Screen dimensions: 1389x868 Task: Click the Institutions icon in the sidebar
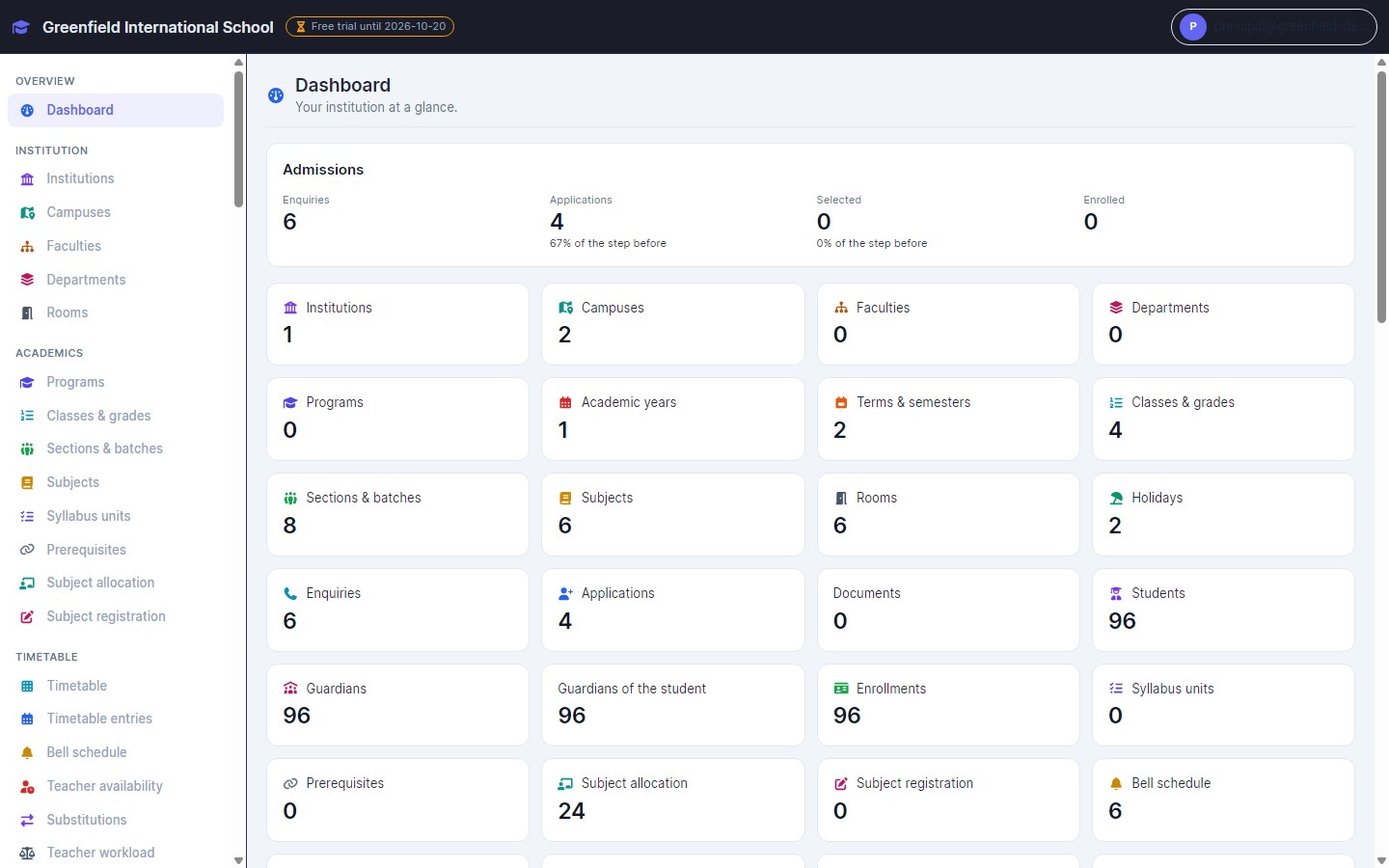27,179
